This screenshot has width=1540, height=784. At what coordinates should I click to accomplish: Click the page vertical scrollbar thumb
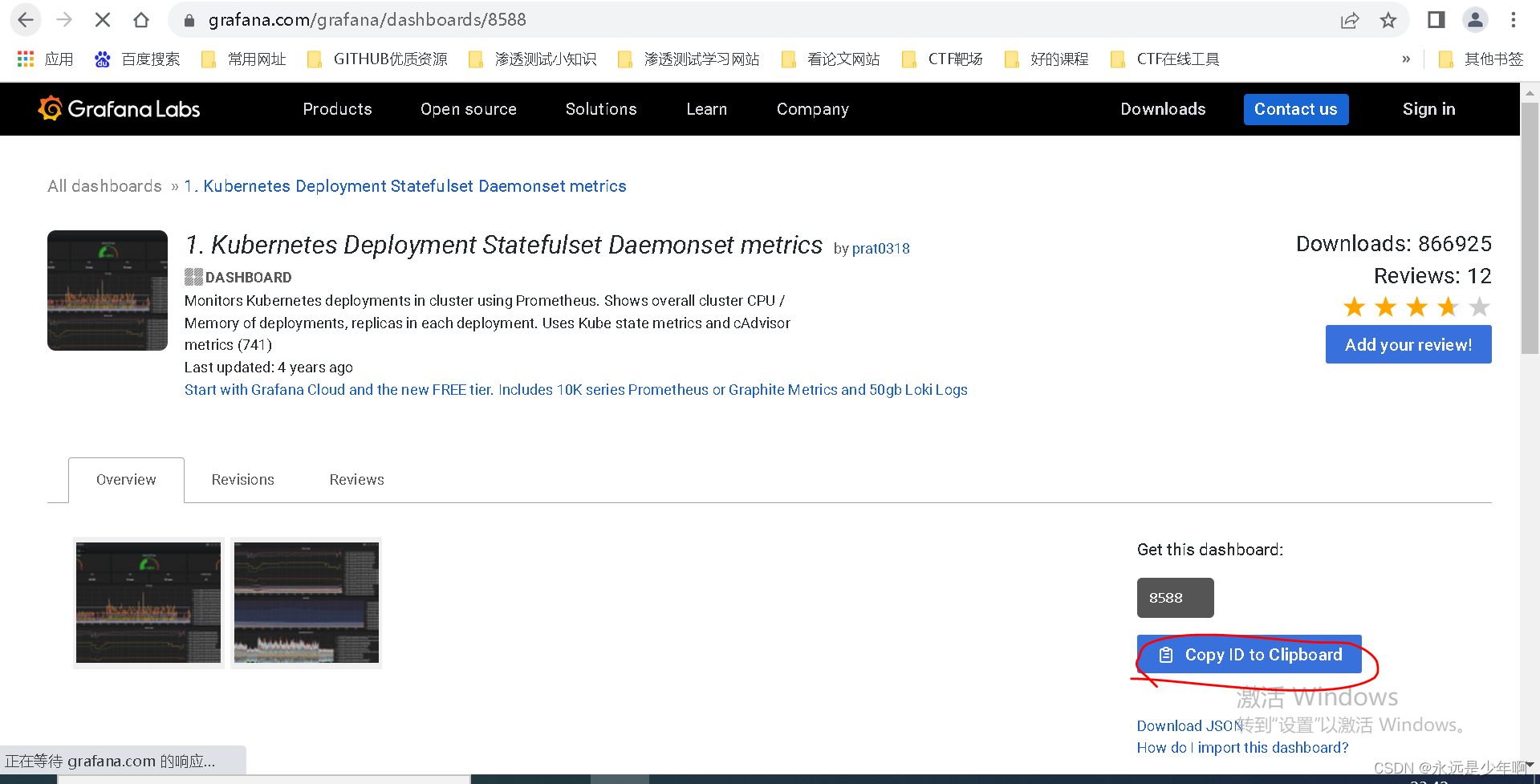1530,228
